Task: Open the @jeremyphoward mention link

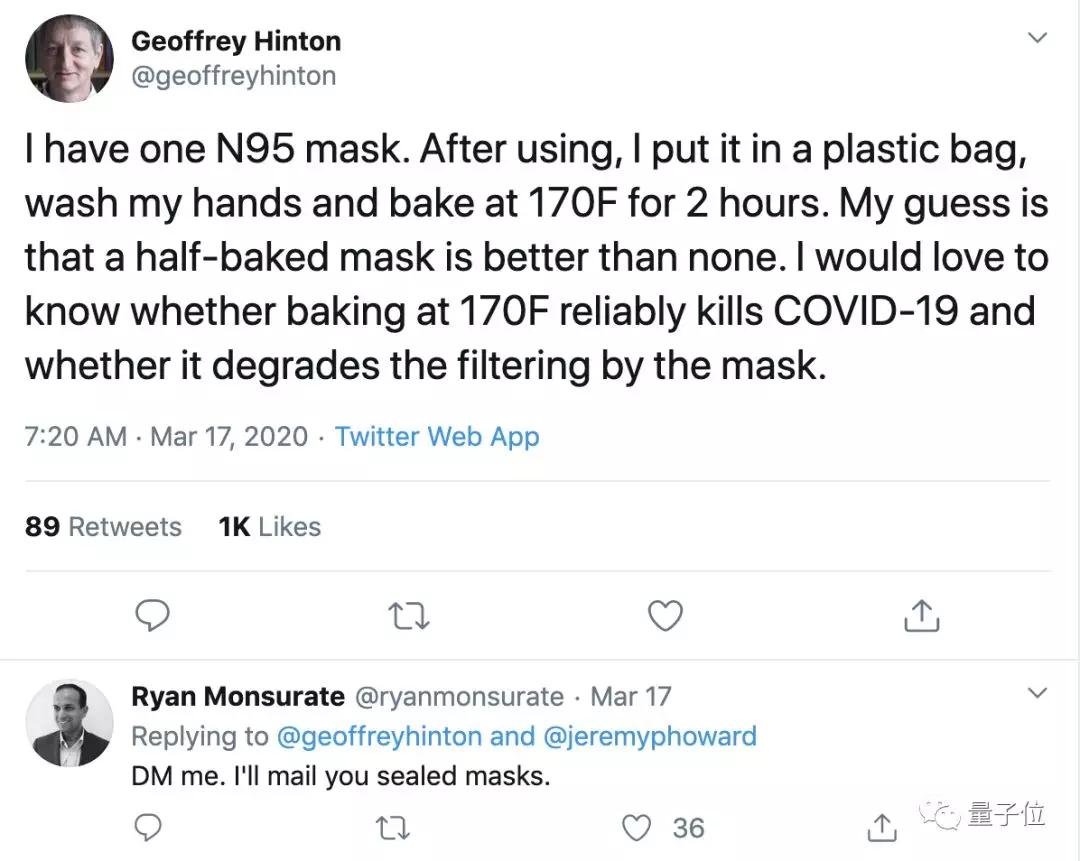Action: 650,737
